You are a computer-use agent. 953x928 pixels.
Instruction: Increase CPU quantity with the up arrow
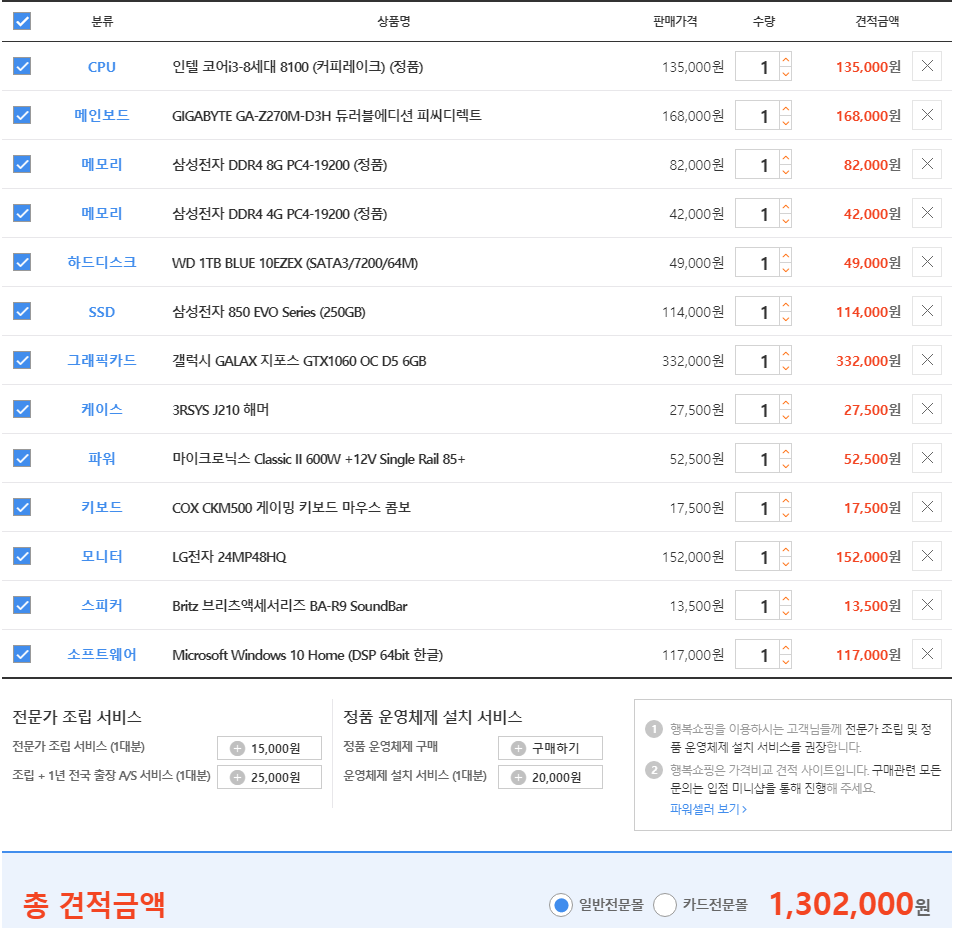point(786,60)
